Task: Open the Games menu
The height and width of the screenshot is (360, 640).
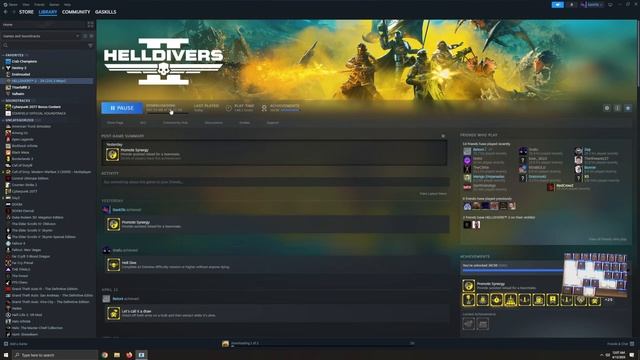Action: click(54, 4)
